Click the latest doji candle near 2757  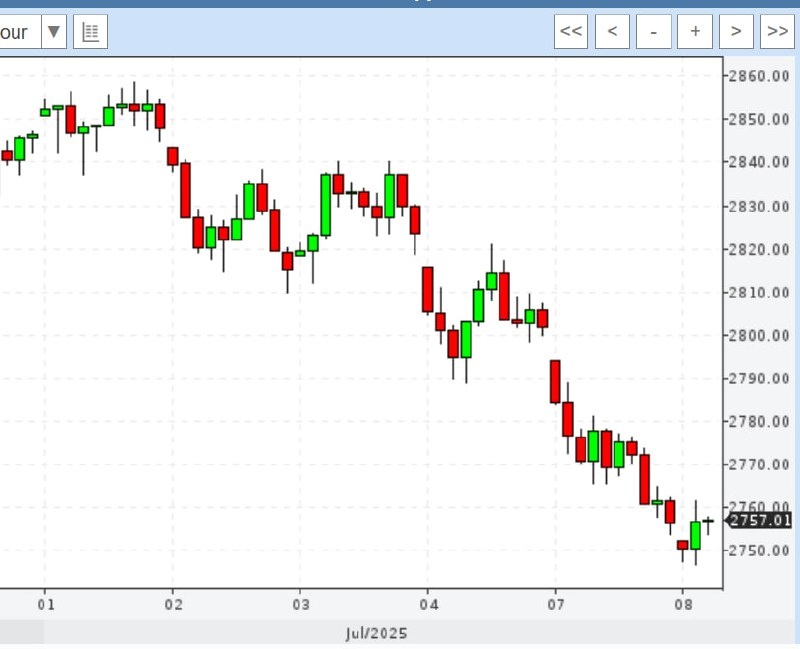tap(708, 521)
